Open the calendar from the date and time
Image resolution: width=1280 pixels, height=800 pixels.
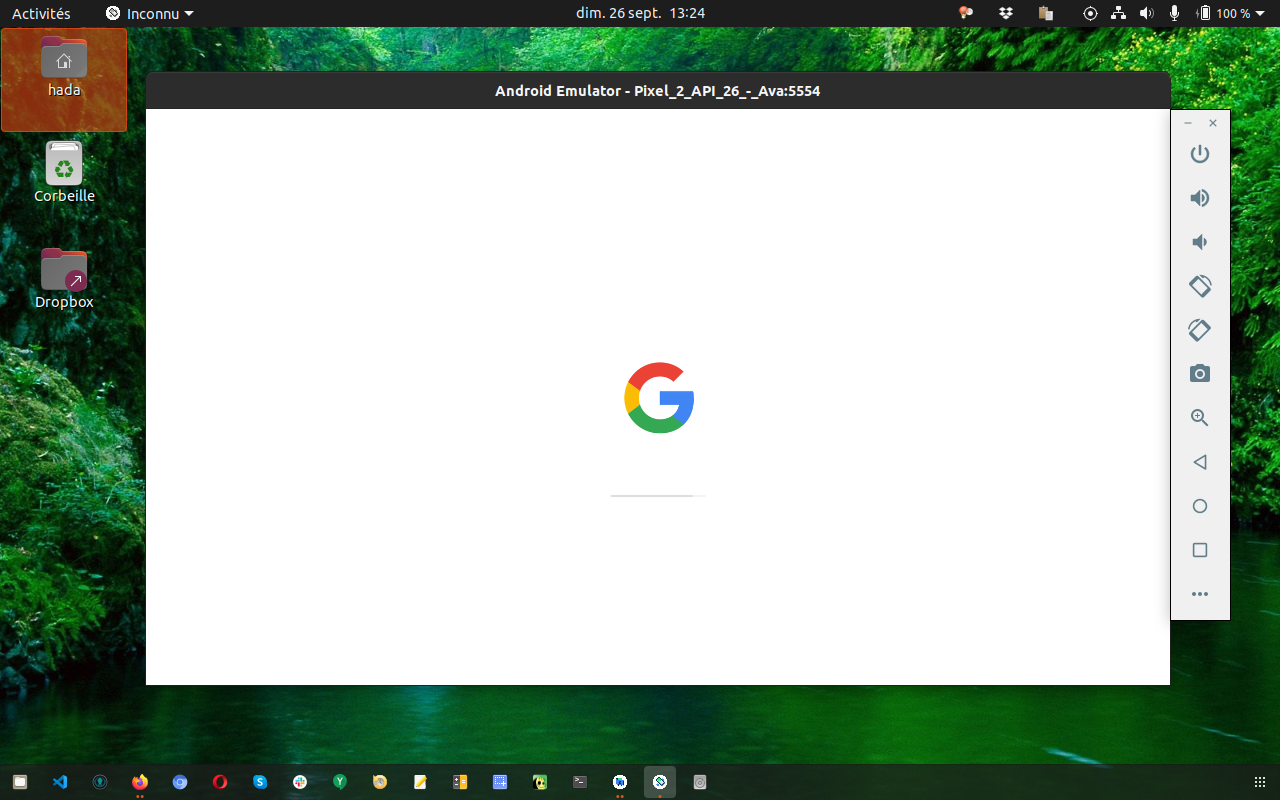point(640,13)
